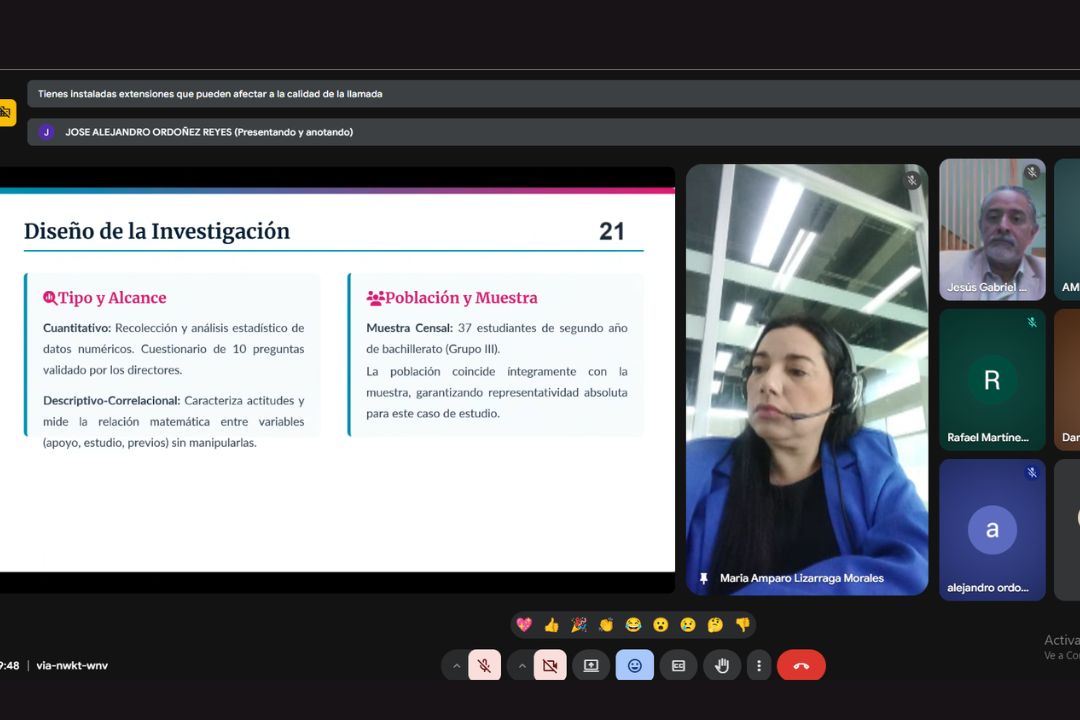The width and height of the screenshot is (1080, 720).
Task: Expand video settings chevron
Action: coord(521,666)
